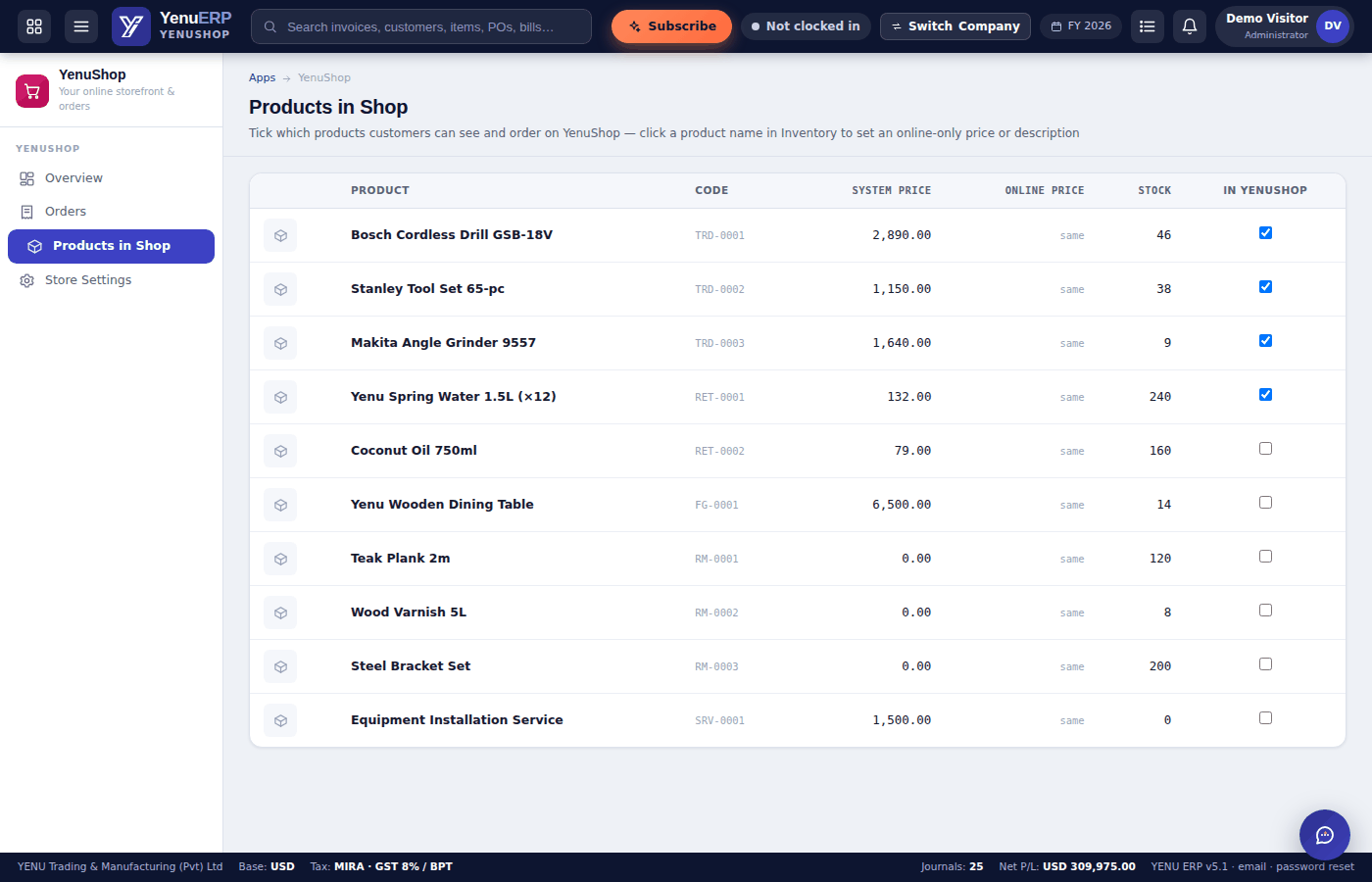Image resolution: width=1372 pixels, height=882 pixels.
Task: Tick Yenu Wooden Dining Table for YenuShop
Action: (x=1265, y=503)
